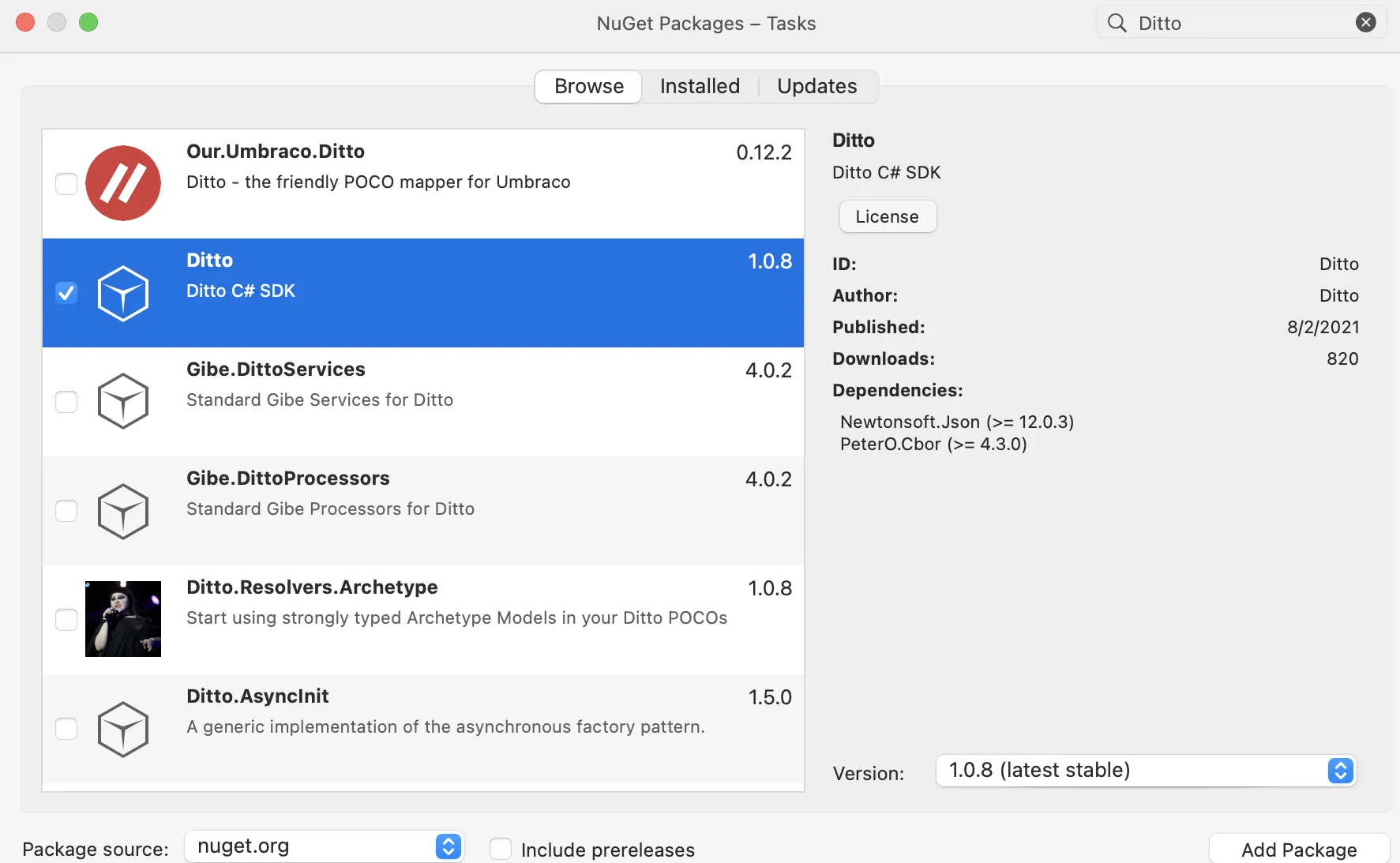Click the 1.5.0 version of Ditto.AsyncInit
This screenshot has width=1400, height=863.
click(x=770, y=697)
